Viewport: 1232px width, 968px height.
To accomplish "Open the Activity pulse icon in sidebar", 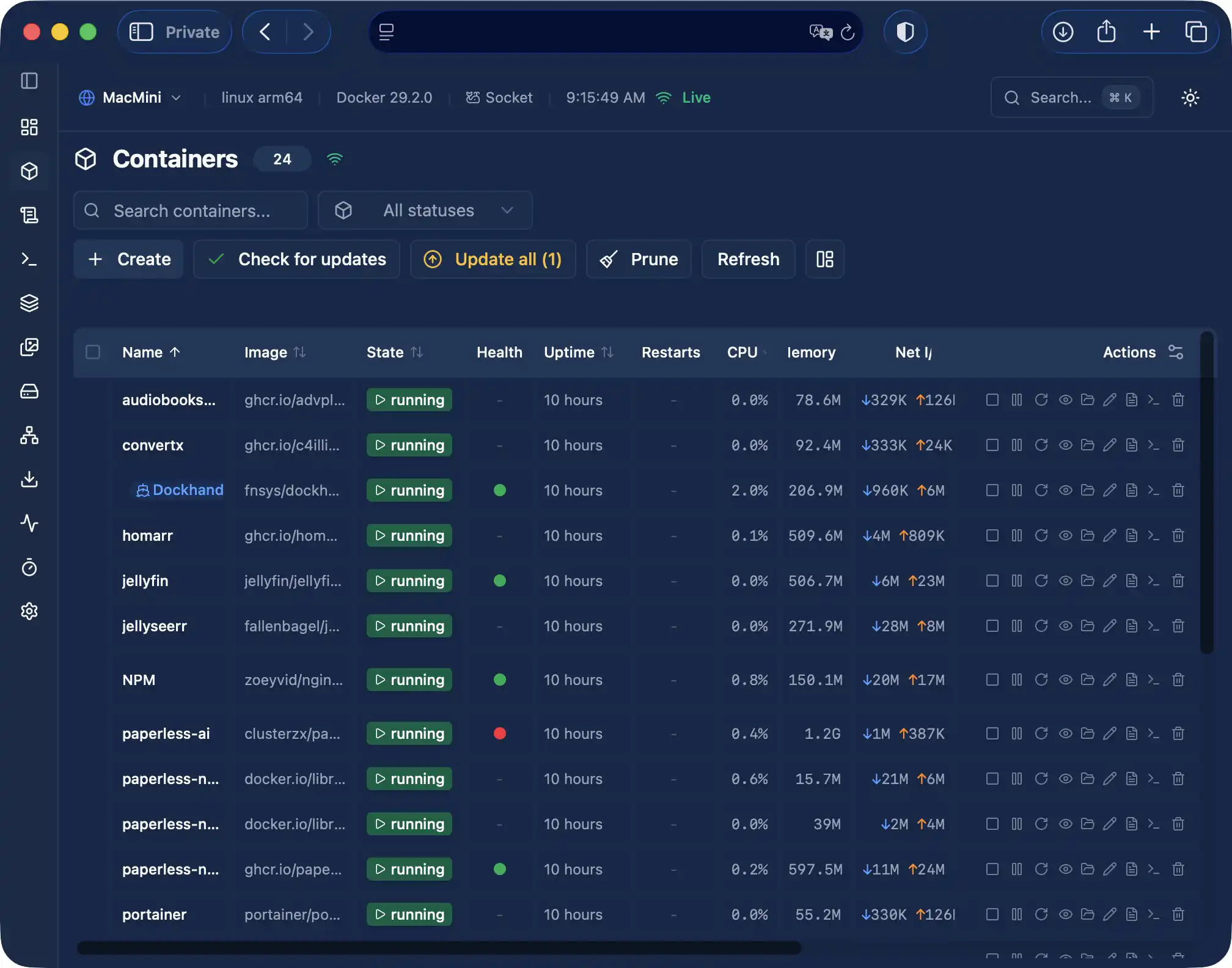I will (29, 523).
